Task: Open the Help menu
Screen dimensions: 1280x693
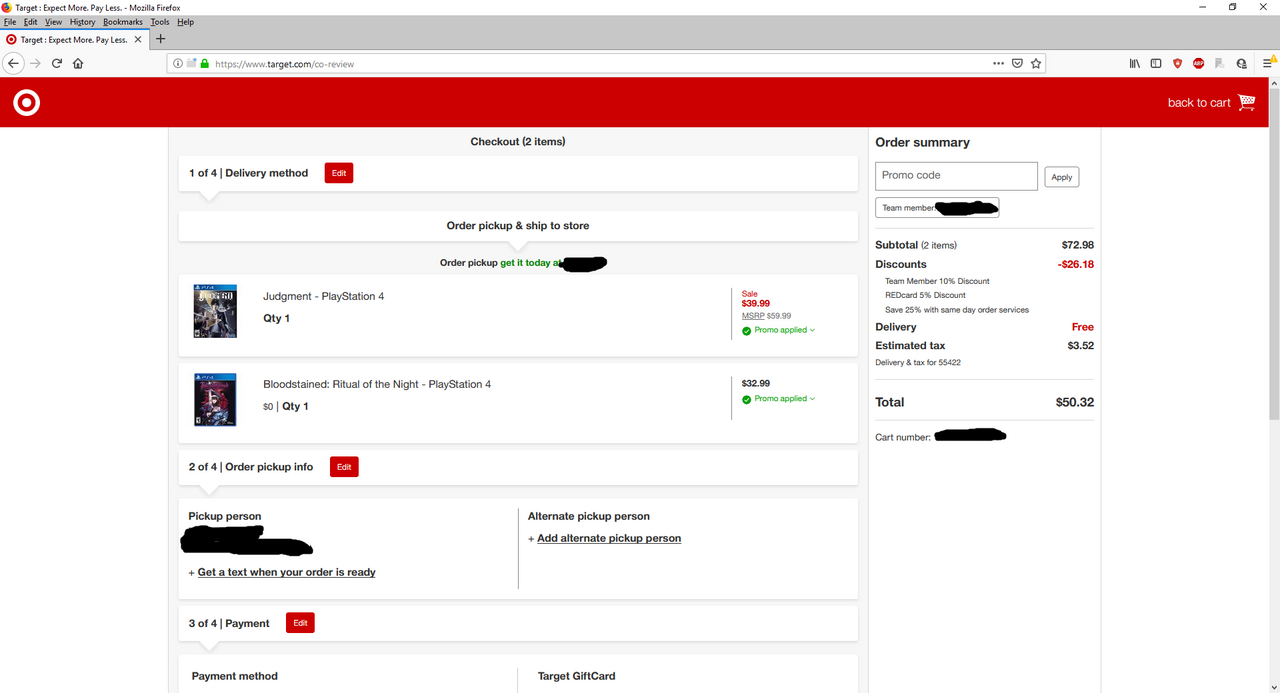Action: click(185, 22)
